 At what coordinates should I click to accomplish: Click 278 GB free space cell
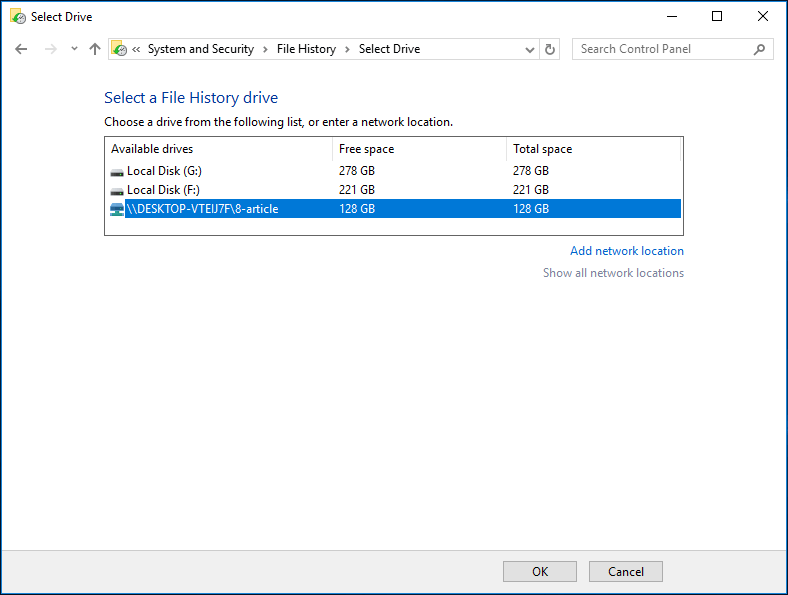[x=357, y=171]
